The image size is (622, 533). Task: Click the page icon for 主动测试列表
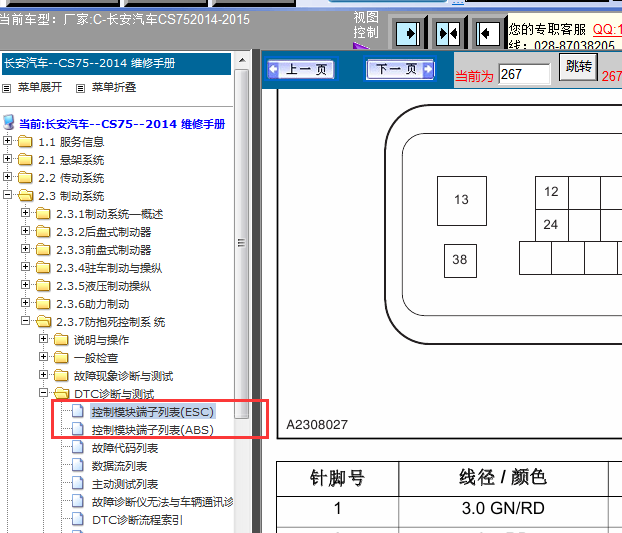[x=78, y=483]
